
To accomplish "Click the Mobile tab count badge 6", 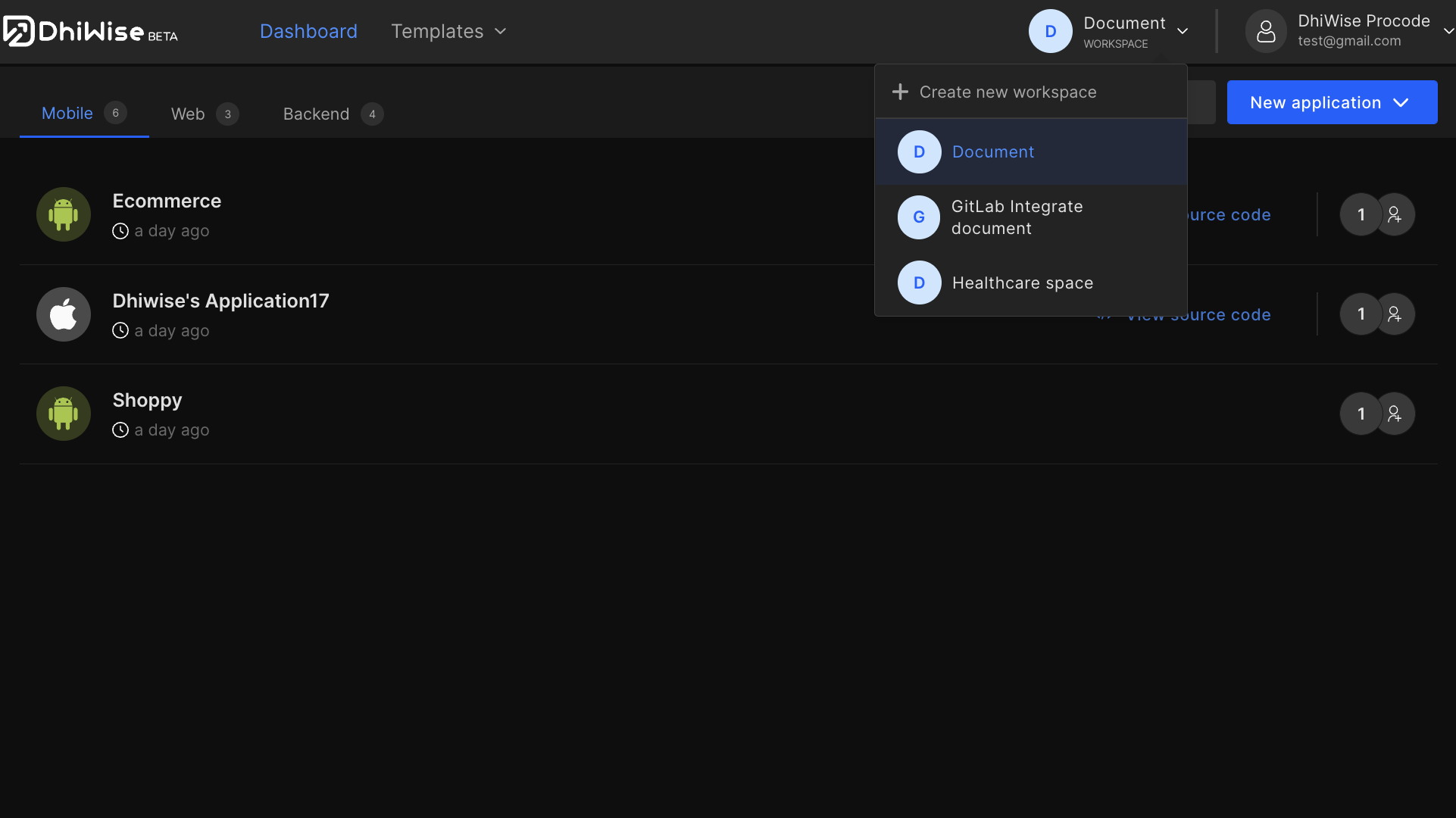I will tap(115, 113).
